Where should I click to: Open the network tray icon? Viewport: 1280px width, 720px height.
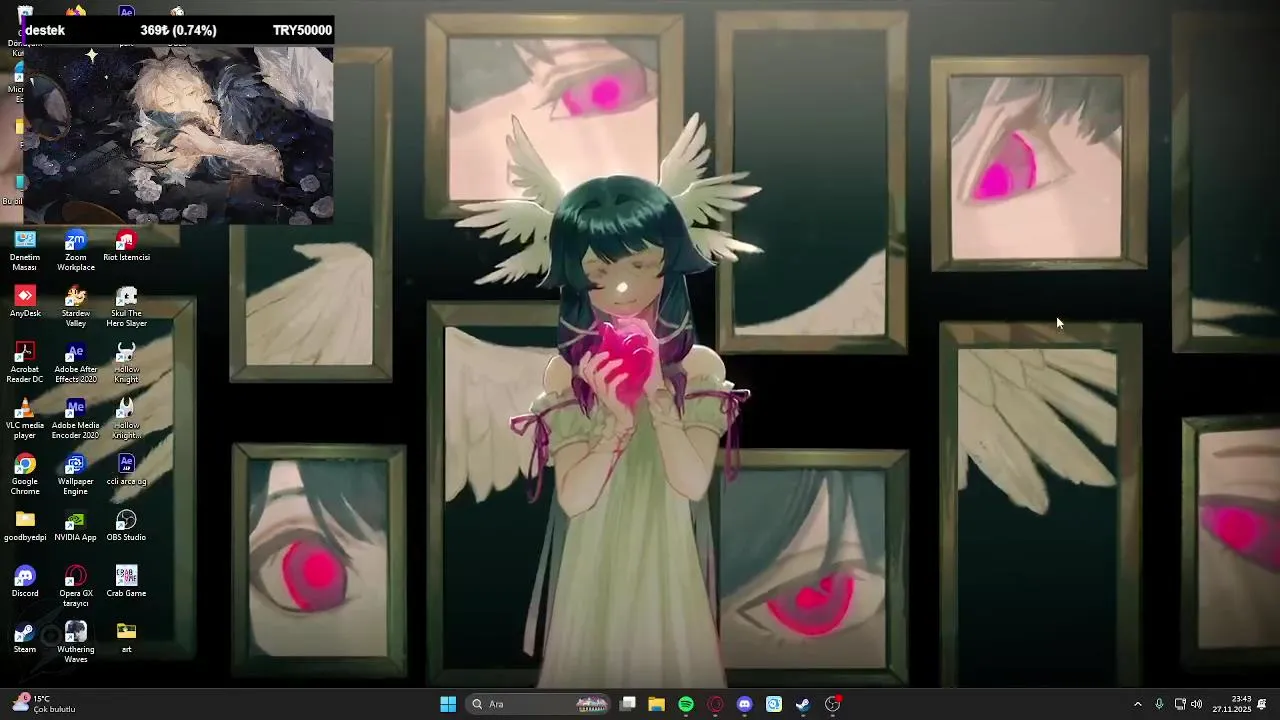(1179, 704)
